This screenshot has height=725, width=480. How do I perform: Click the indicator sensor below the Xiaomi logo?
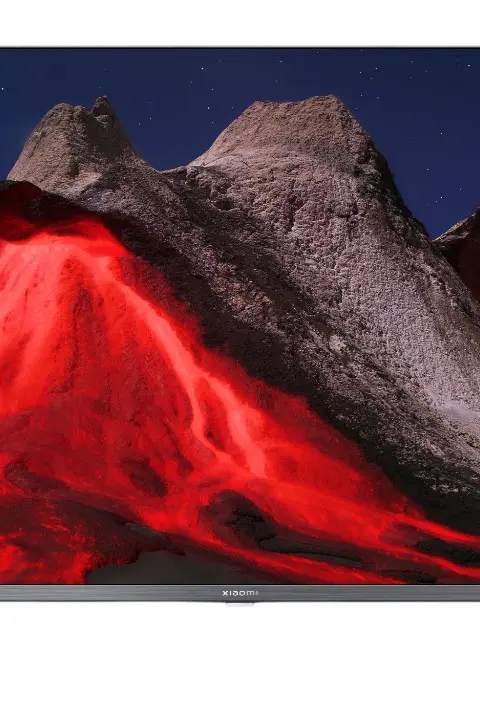(240, 603)
